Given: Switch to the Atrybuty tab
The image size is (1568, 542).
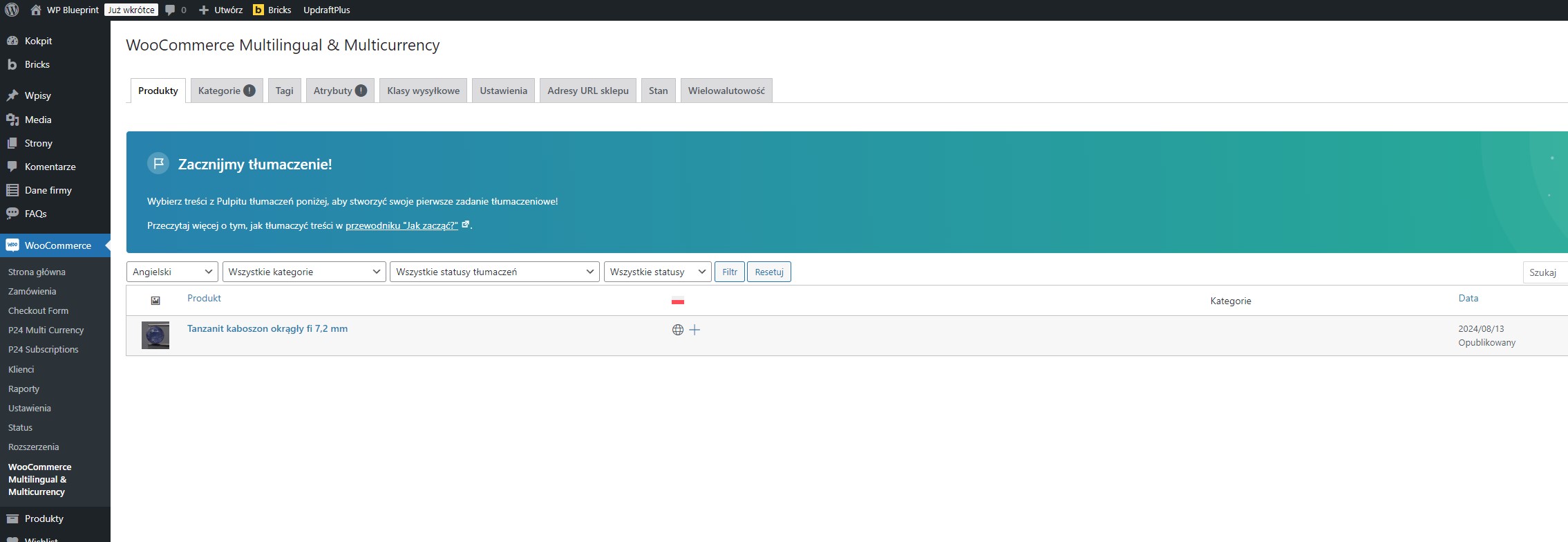Looking at the screenshot, I should [x=340, y=91].
